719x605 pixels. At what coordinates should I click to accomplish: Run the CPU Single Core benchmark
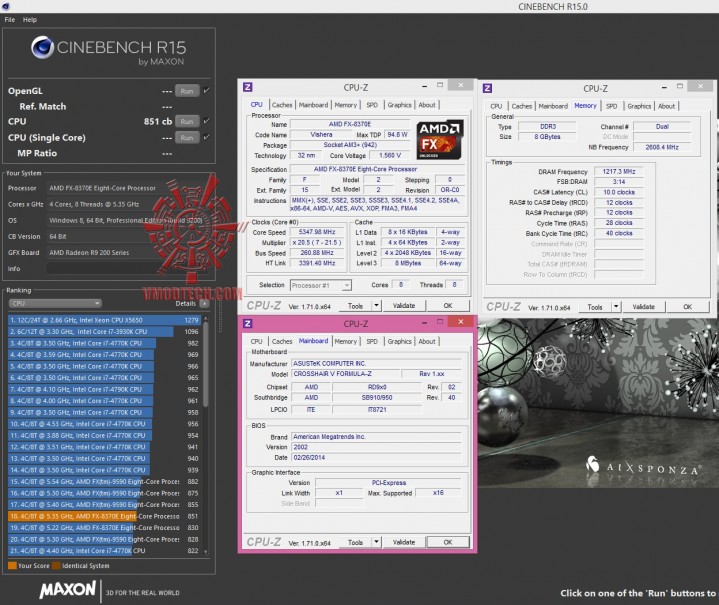pyautogui.click(x=187, y=138)
